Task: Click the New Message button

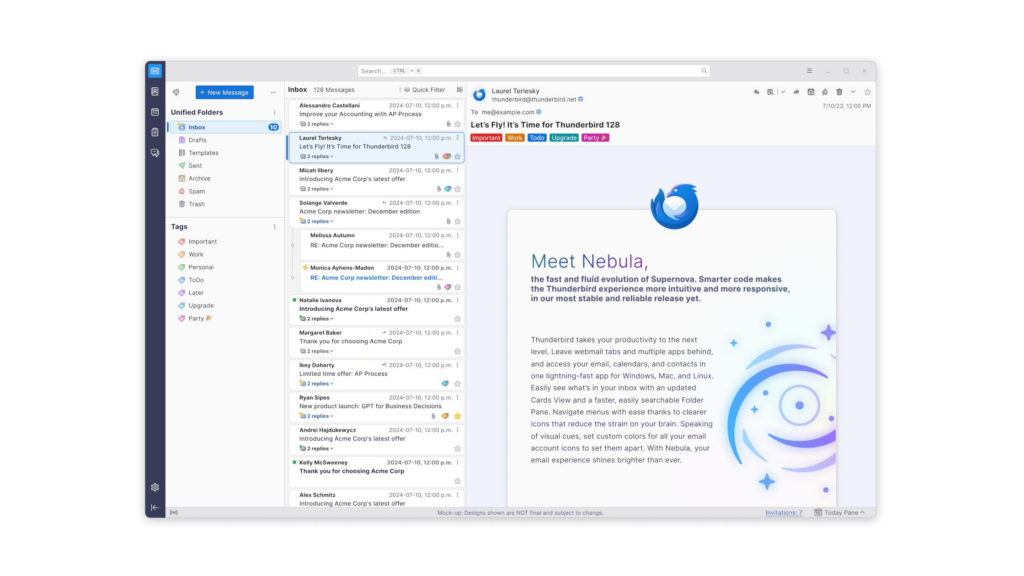Action: 225,92
